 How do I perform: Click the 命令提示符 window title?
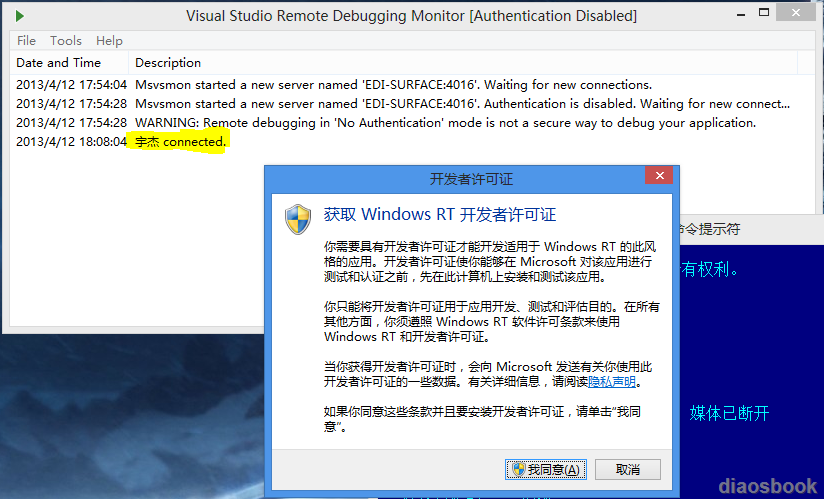[708, 229]
